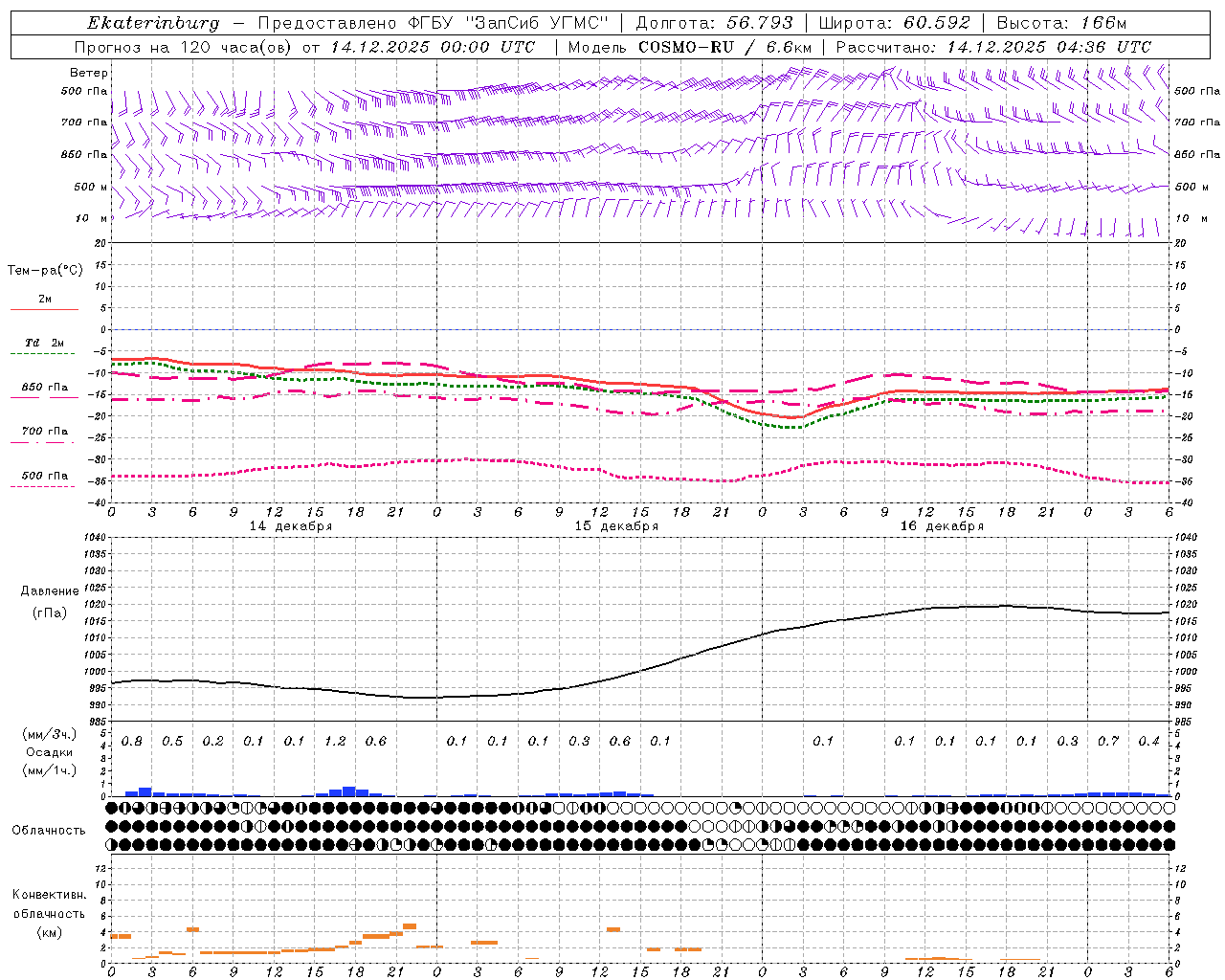Click the Ekaterinburg station title
This screenshot has height=980, width=1225.
pos(153,23)
